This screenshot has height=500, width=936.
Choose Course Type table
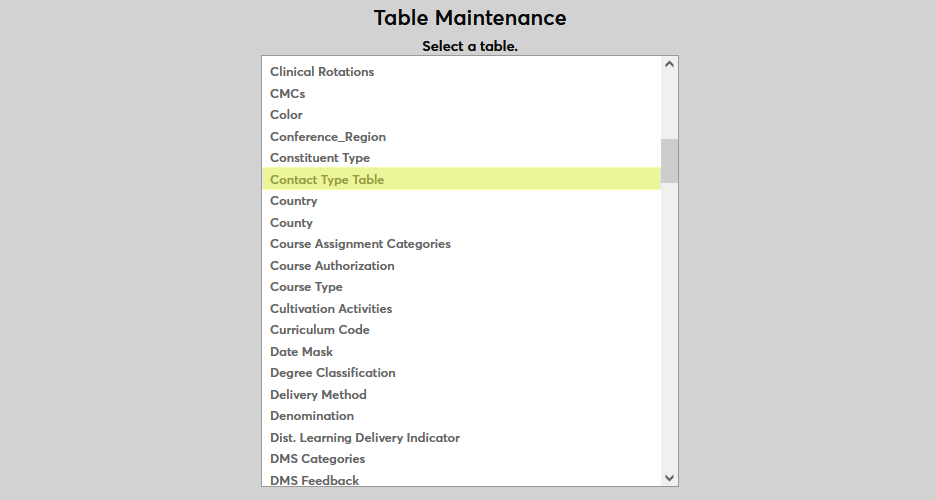[x=306, y=287]
